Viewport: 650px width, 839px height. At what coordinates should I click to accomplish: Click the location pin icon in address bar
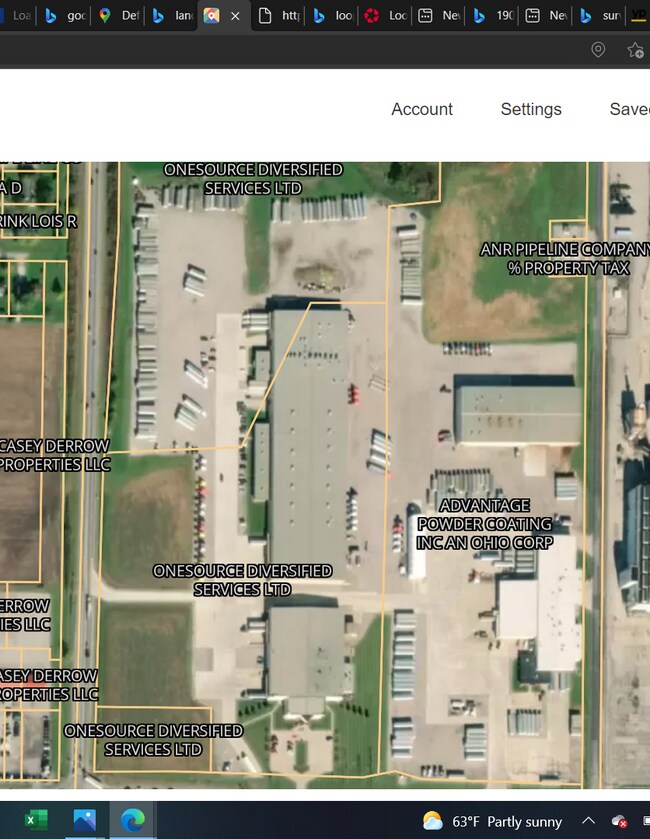tap(598, 50)
